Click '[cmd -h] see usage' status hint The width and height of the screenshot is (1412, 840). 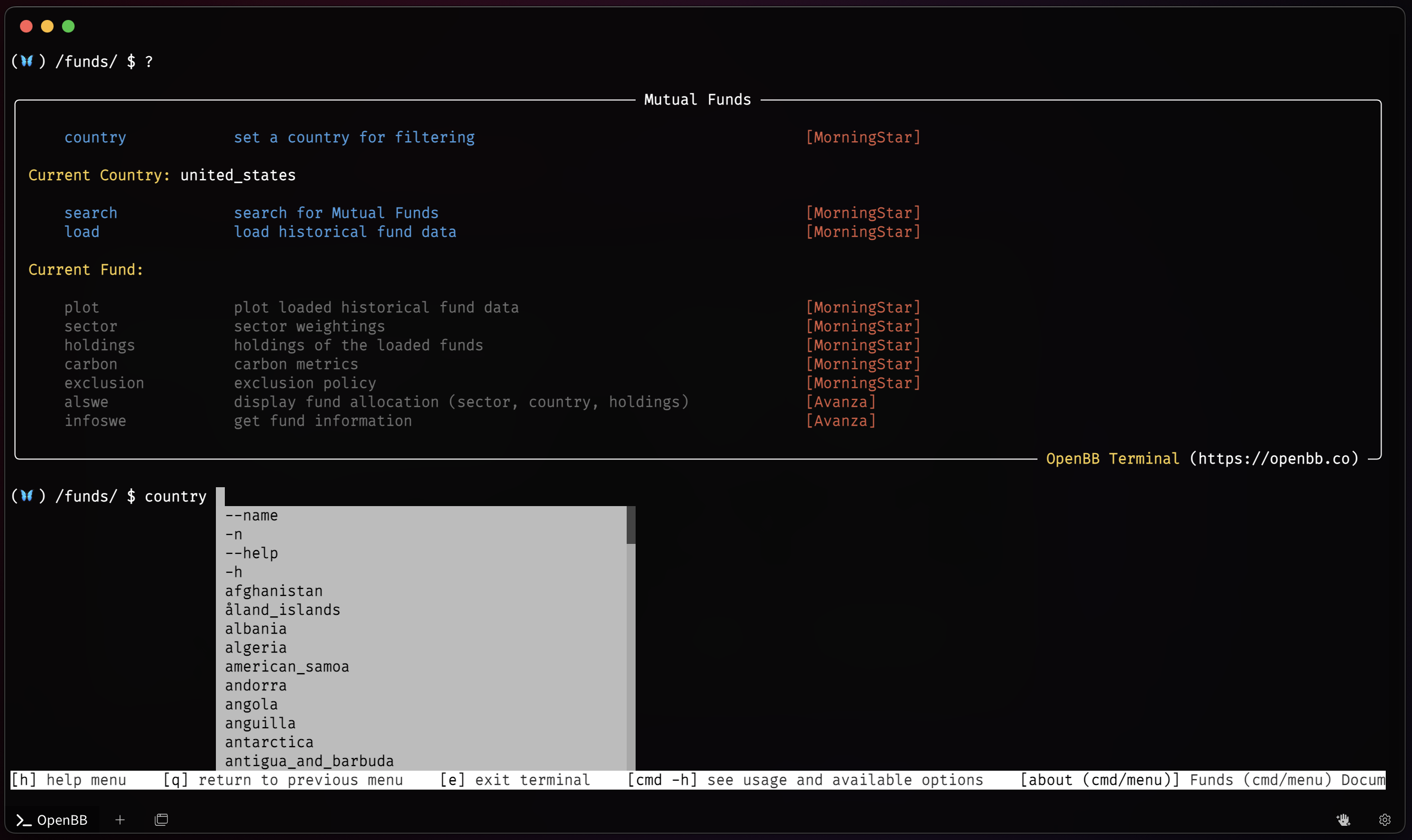pyautogui.click(x=805, y=780)
